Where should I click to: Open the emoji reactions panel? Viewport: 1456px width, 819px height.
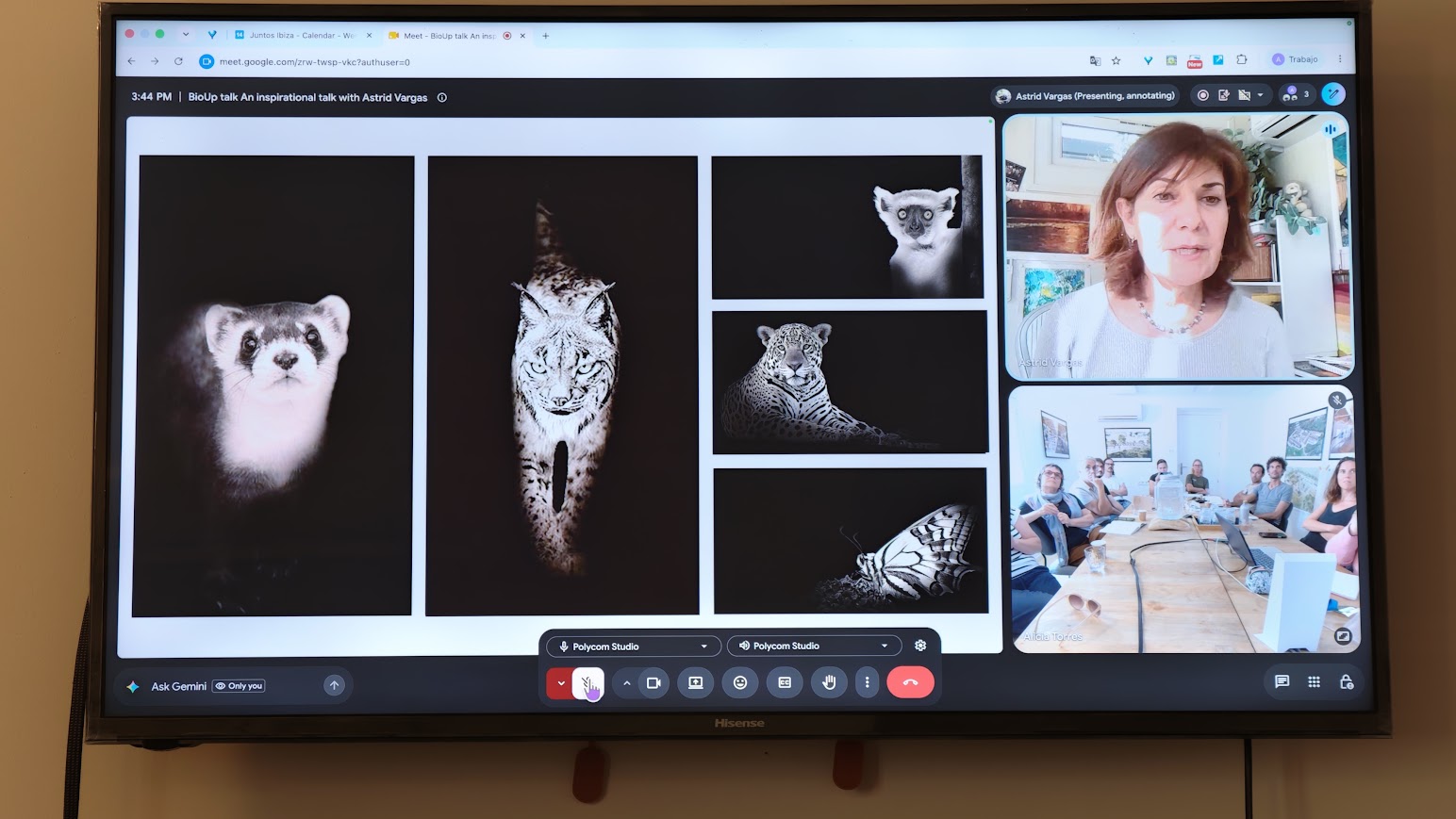tap(740, 682)
